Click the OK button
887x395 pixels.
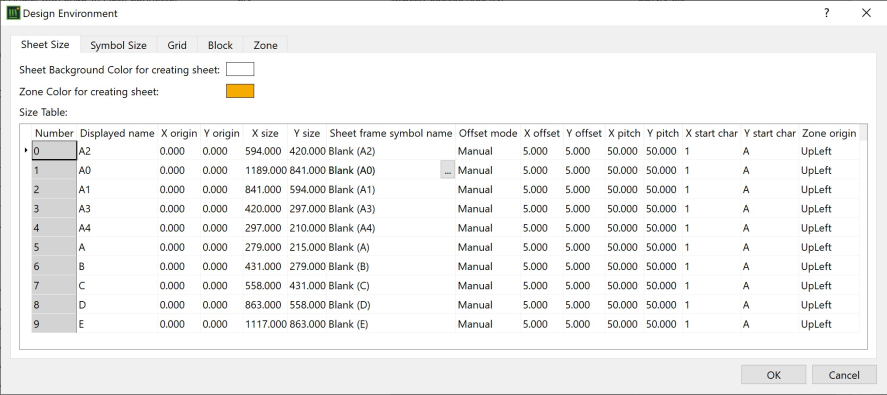tap(773, 375)
